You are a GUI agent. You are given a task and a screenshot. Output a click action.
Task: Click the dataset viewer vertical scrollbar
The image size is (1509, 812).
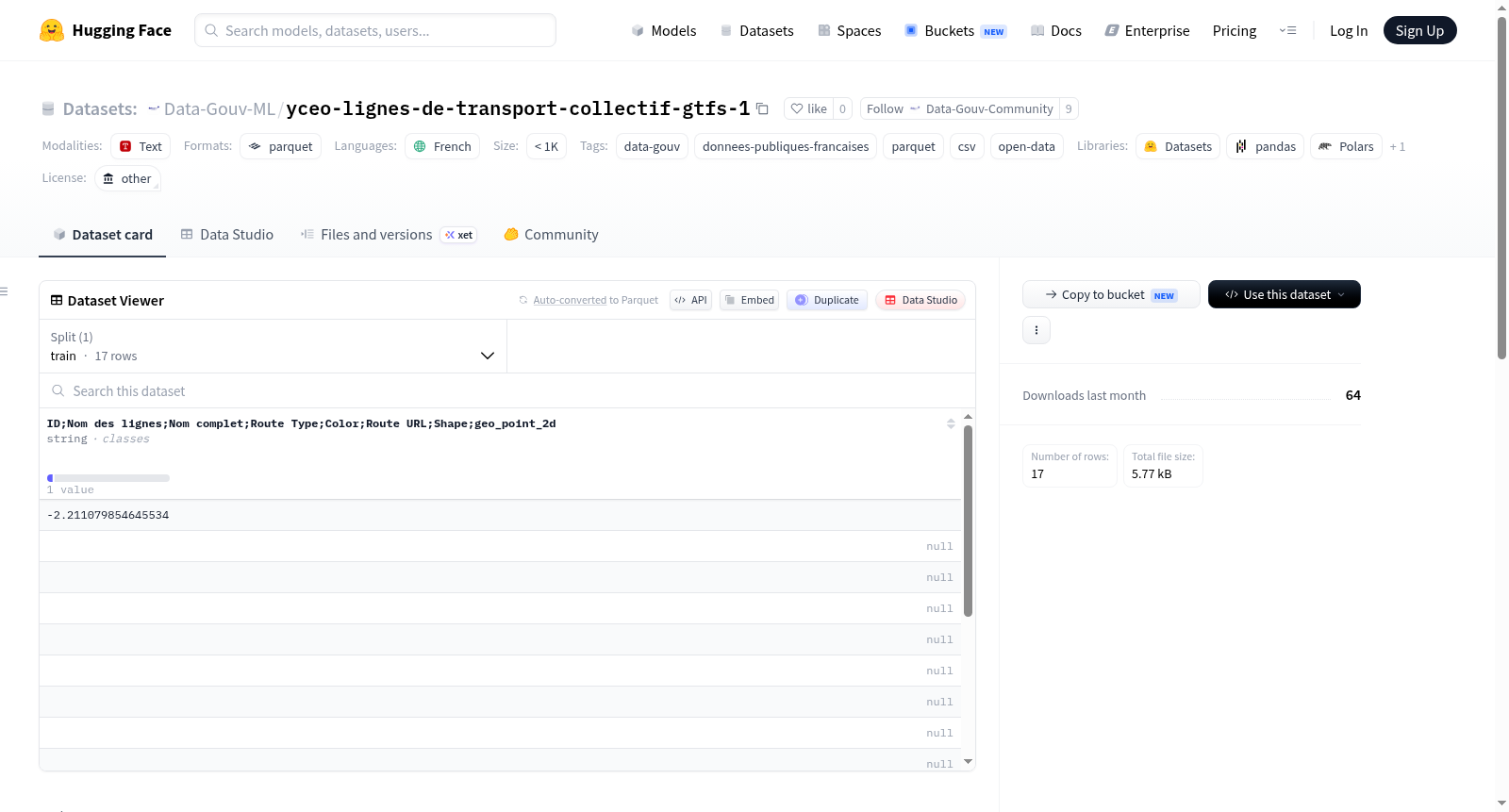pyautogui.click(x=968, y=521)
